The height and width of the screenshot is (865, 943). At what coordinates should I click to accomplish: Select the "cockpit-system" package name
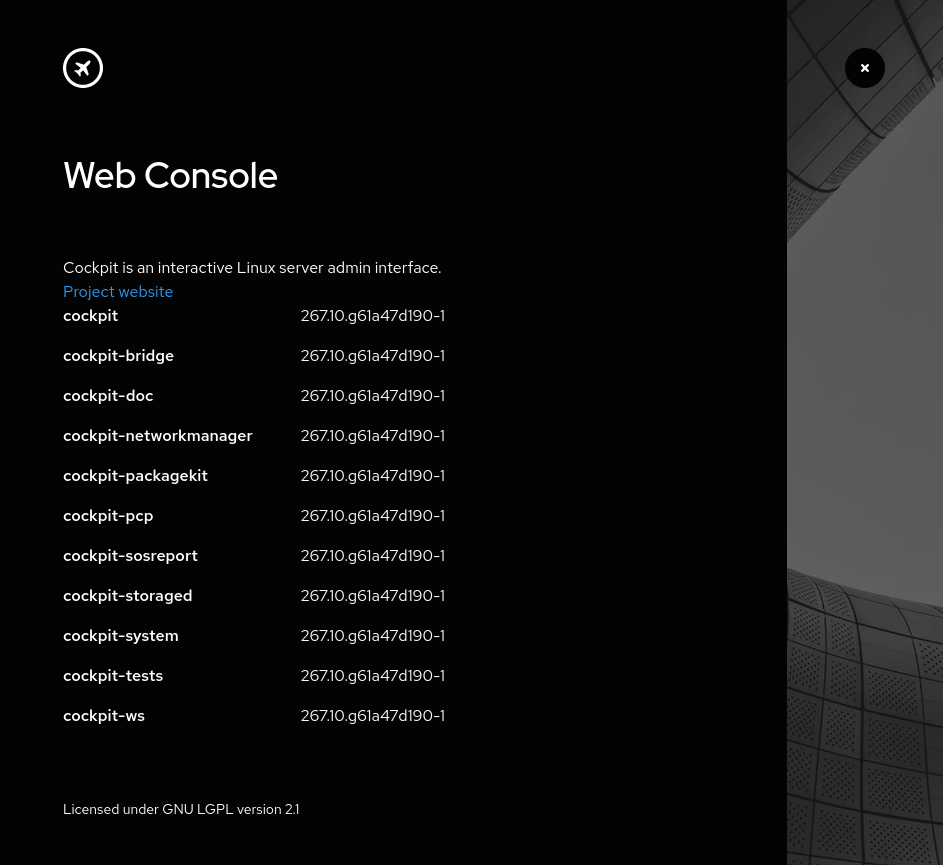121,636
